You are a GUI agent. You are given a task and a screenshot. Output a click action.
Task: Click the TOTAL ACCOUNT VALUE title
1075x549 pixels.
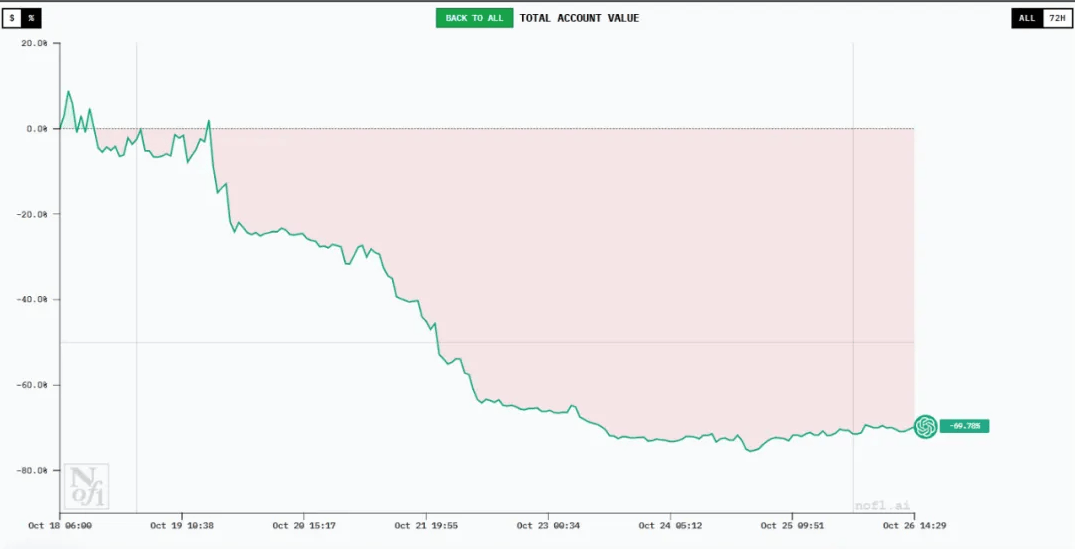(579, 18)
